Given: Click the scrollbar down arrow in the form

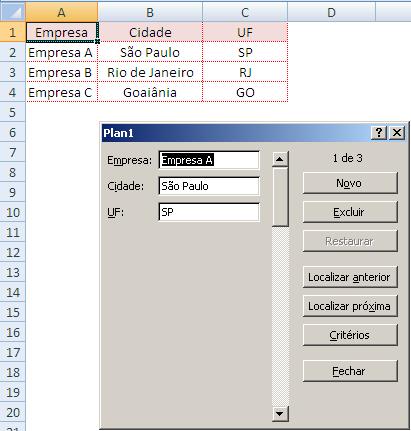Looking at the screenshot, I should click(x=280, y=414).
